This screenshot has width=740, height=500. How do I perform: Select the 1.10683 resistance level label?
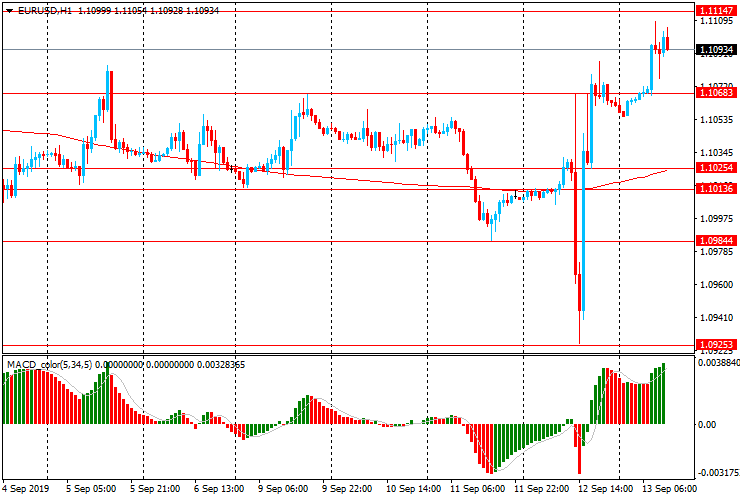coord(715,93)
